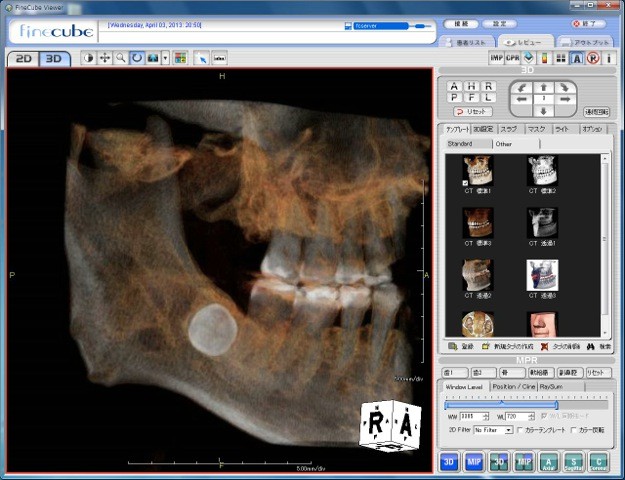The width and height of the screenshot is (625, 480).
Task: Expand the camera tool dropdown arrow
Action: coord(165,58)
